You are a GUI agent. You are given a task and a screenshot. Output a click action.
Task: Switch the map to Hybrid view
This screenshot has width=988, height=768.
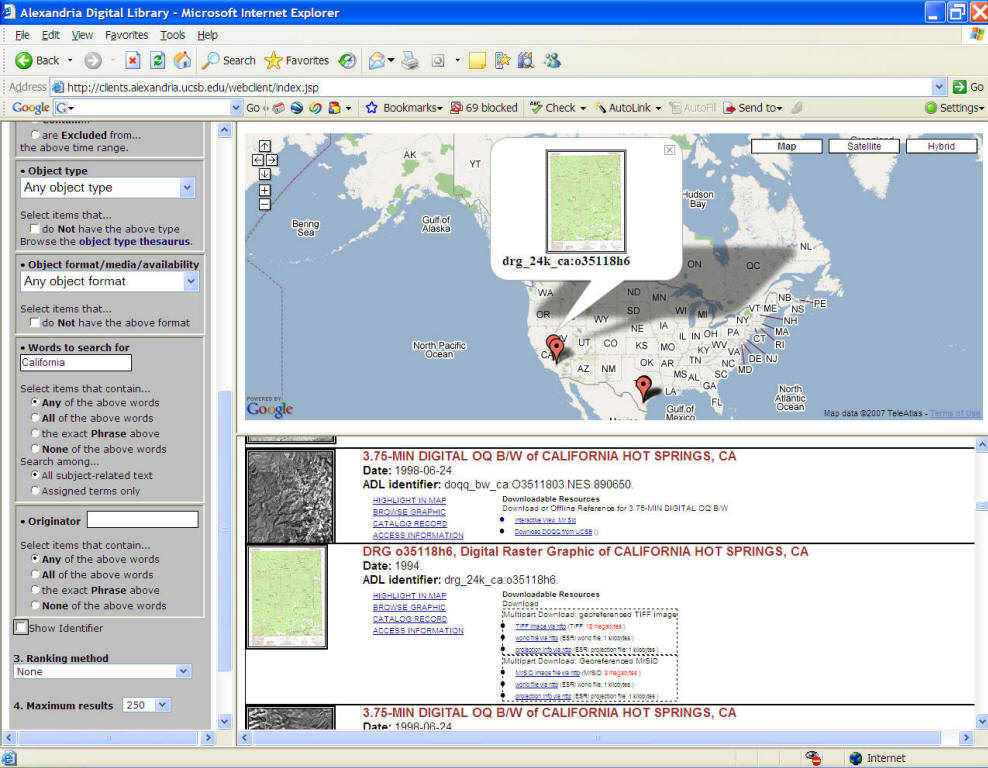click(x=941, y=146)
